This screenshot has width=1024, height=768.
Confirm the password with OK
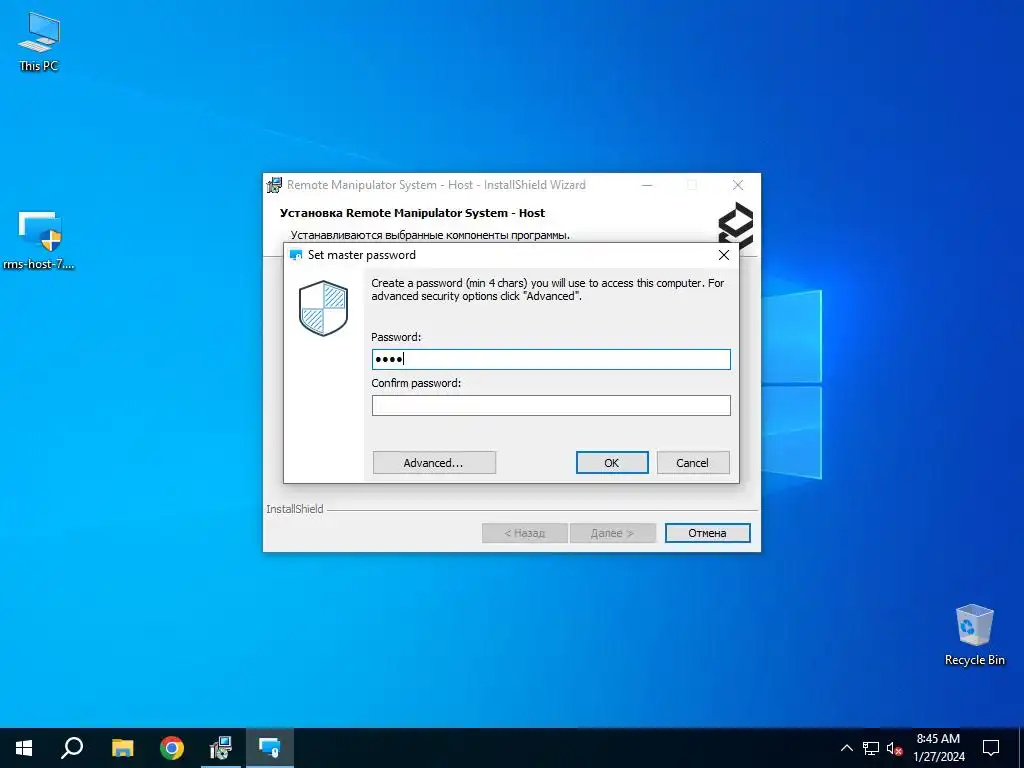click(x=612, y=463)
